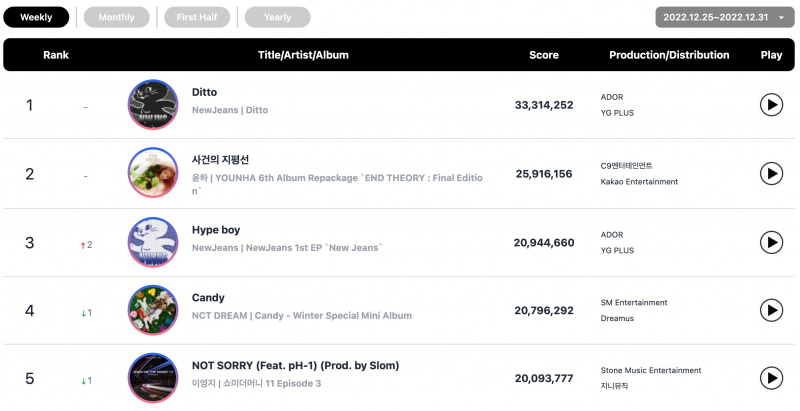Play Candy by NCT DREAM

771,310
